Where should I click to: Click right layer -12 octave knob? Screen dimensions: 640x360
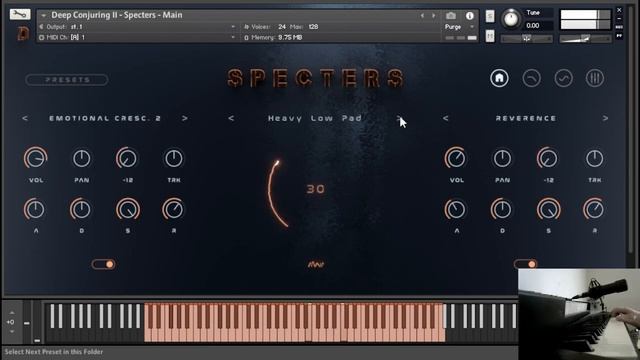pos(547,158)
